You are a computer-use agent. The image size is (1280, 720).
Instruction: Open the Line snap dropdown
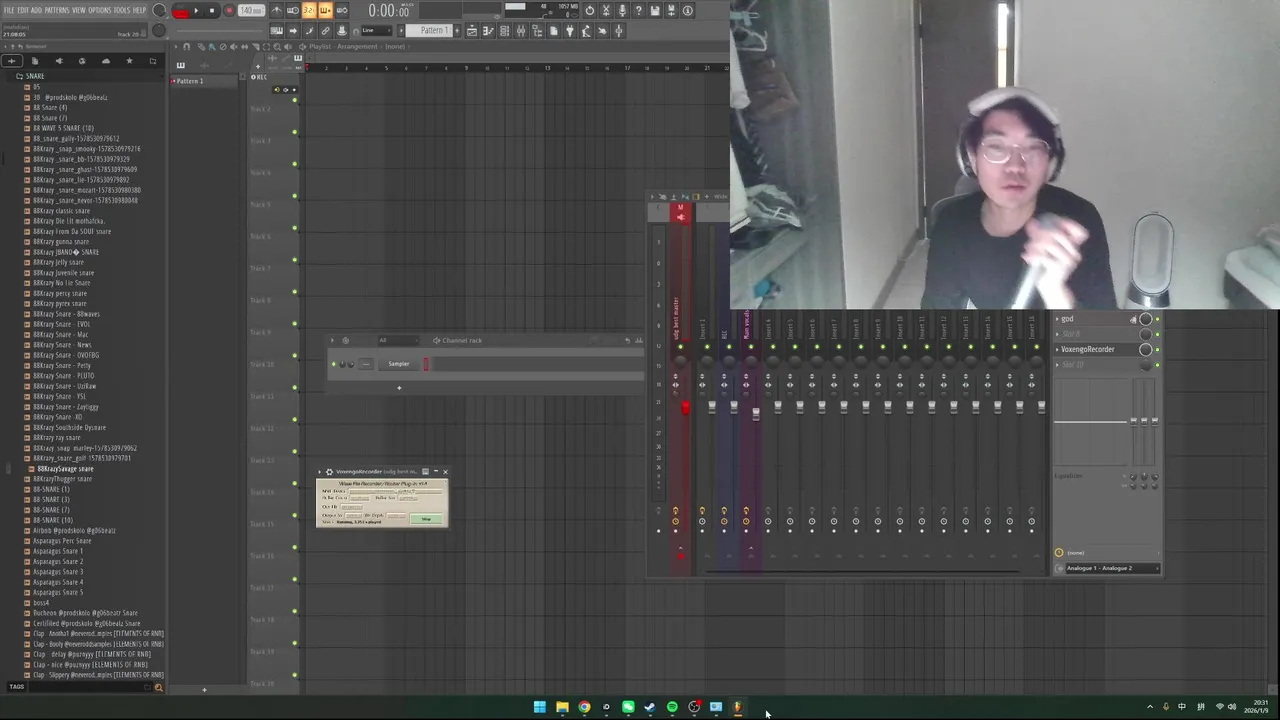pos(377,30)
